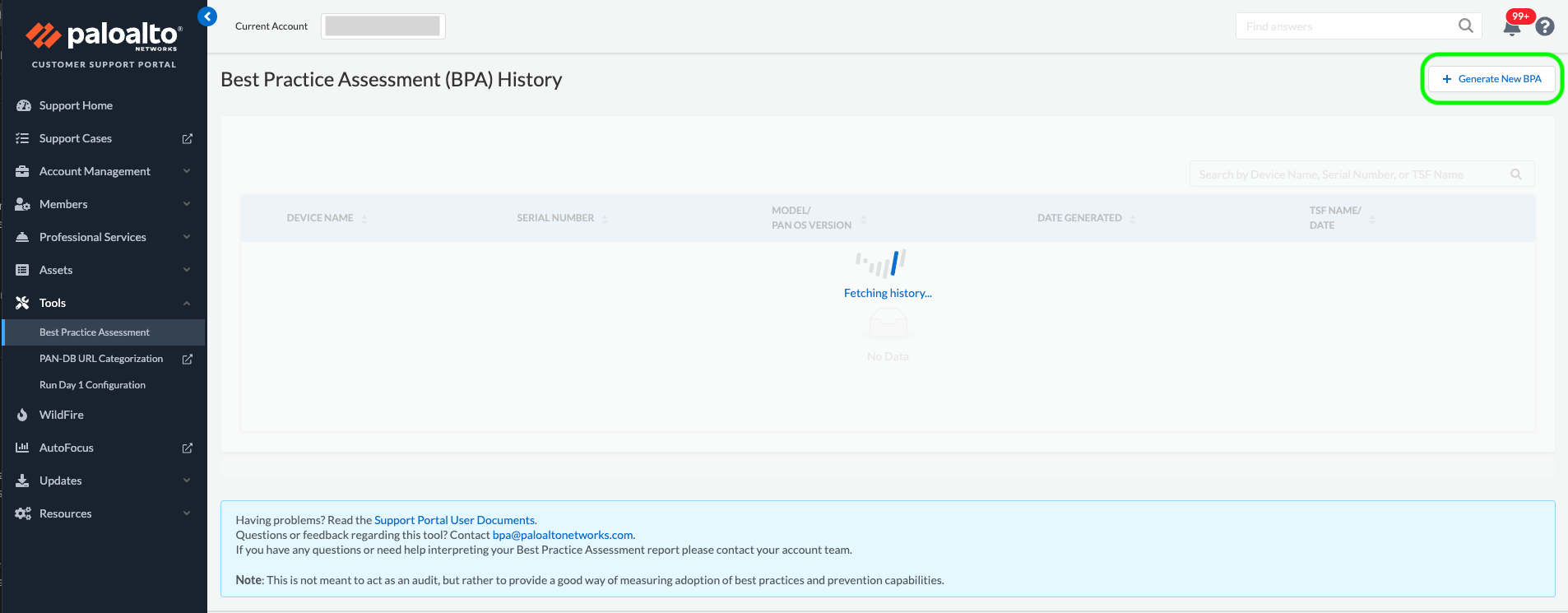The image size is (1568, 613).
Task: Expand the Resources chevron
Action: 187,513
